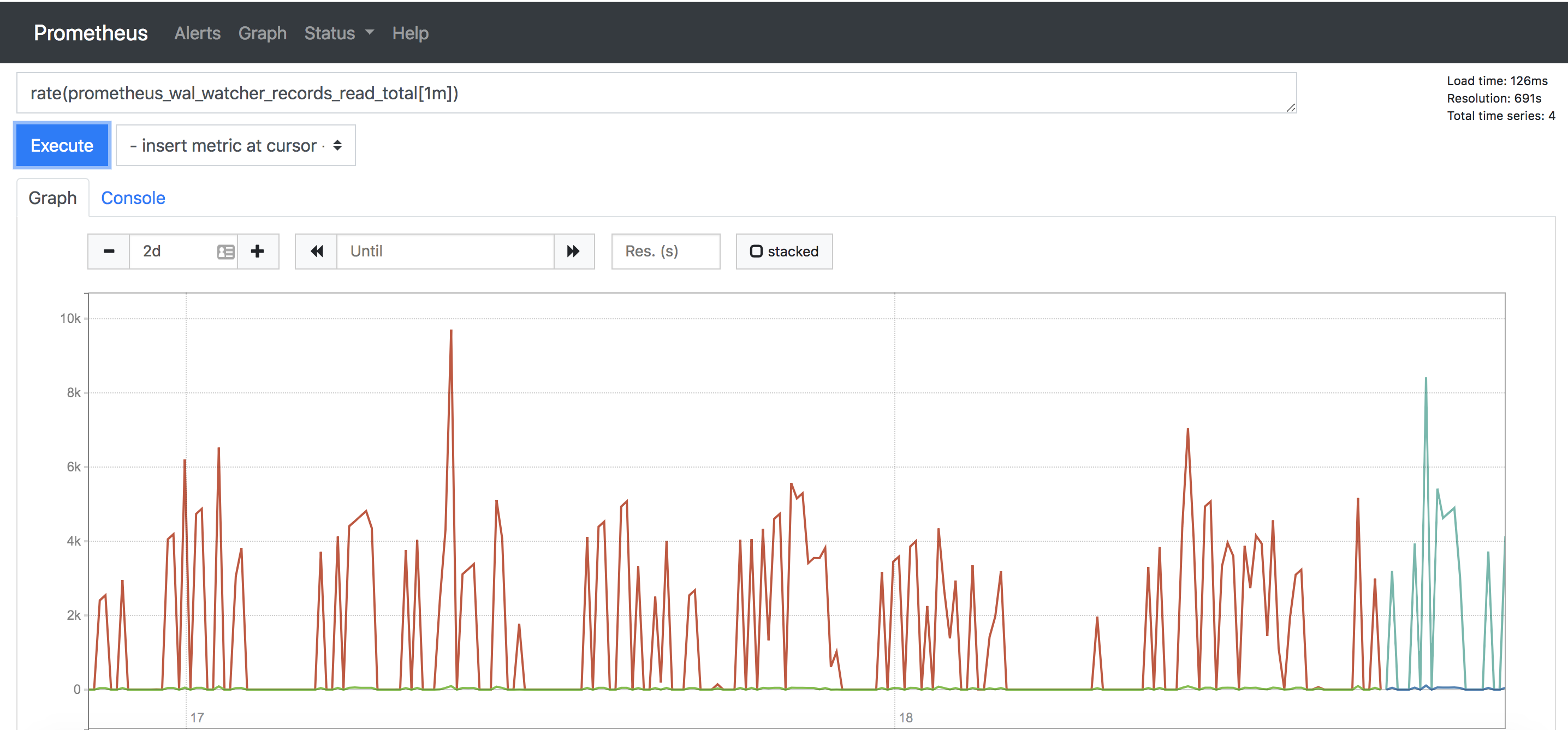Enable the stacked checkbox
Viewport: 1568px width, 730px height.
coord(756,251)
